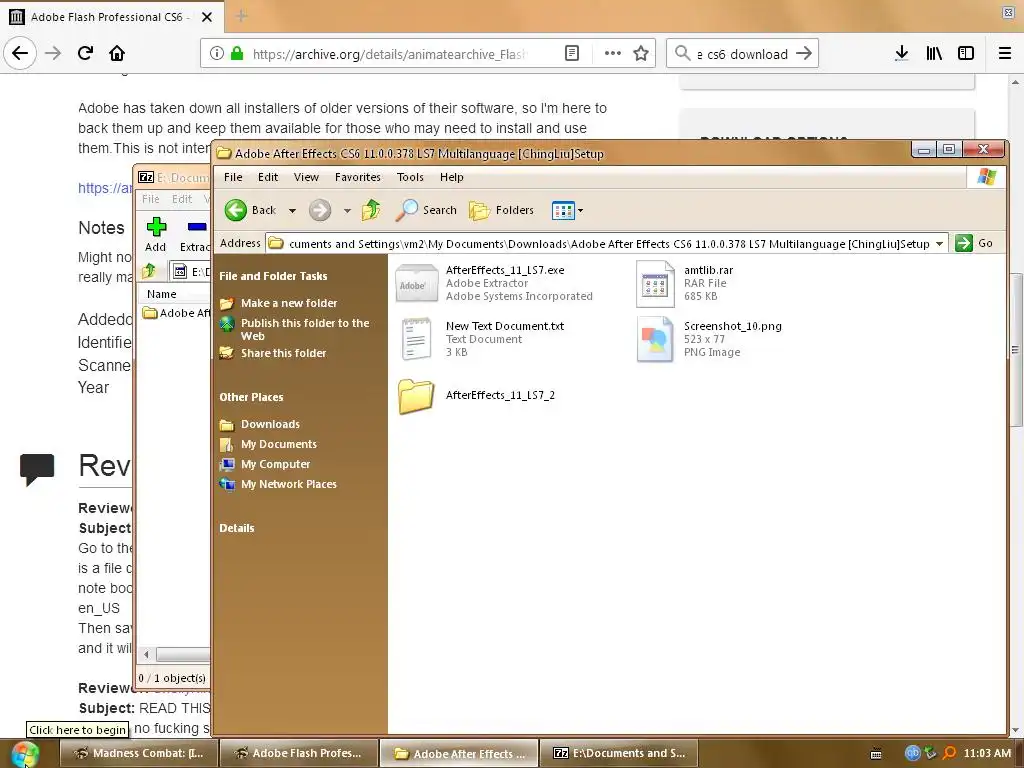Click the Explorer address path field

pos(607,244)
